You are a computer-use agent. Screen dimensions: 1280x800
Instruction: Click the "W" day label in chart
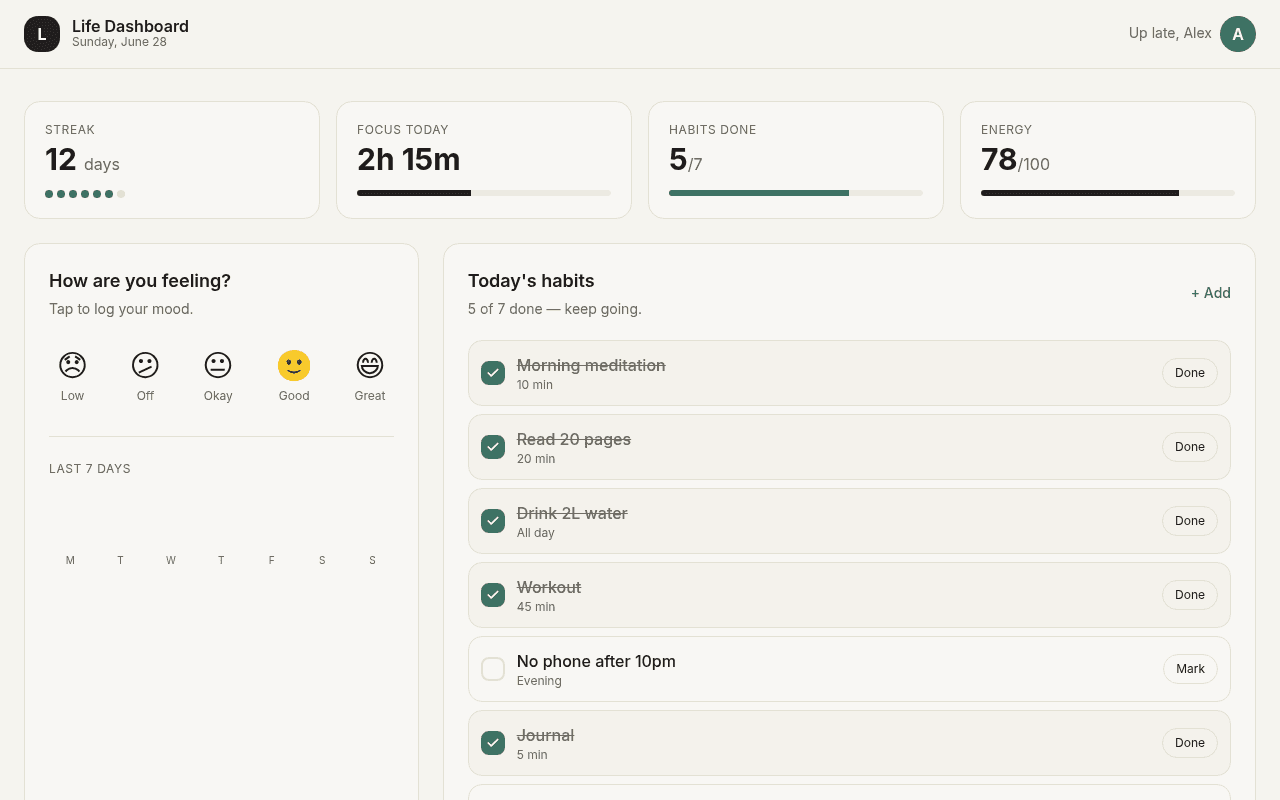tap(171, 561)
